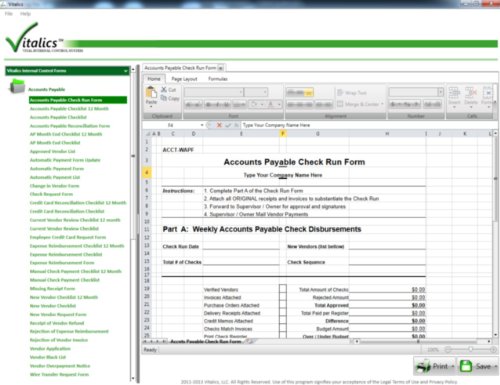Click the Name Box cell reference field
The width and height of the screenshot is (500, 385).
point(171,125)
